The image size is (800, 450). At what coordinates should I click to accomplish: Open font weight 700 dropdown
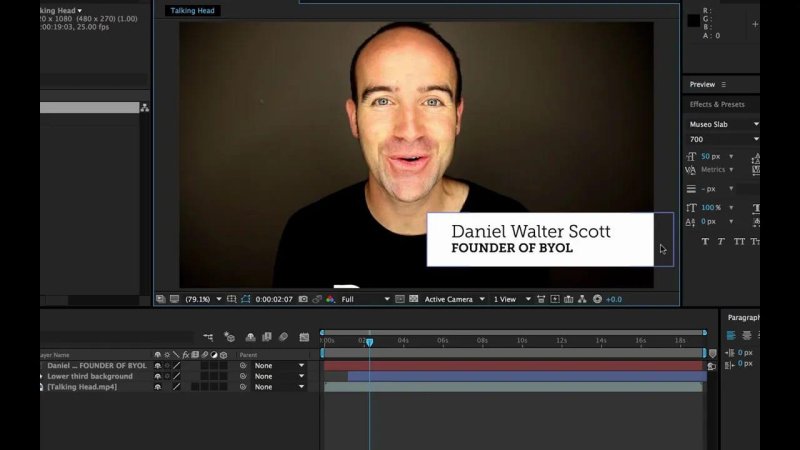coord(722,139)
